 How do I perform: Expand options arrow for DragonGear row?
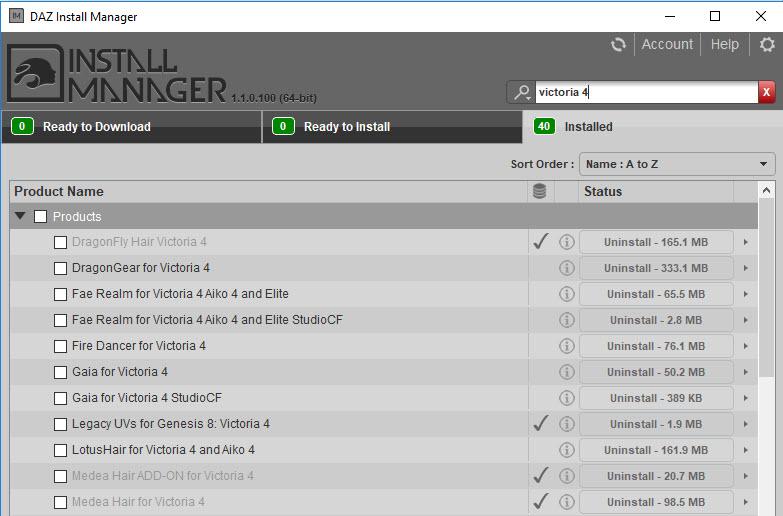click(x=746, y=268)
